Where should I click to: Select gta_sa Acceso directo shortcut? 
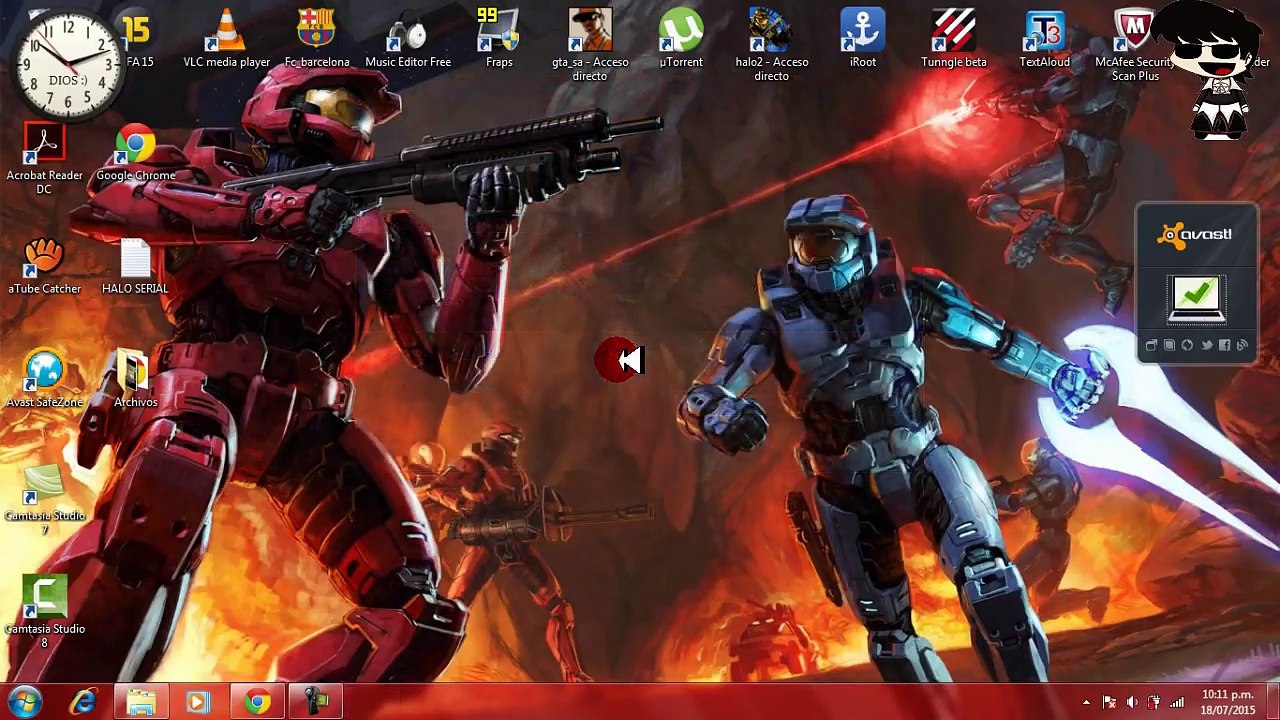[590, 45]
